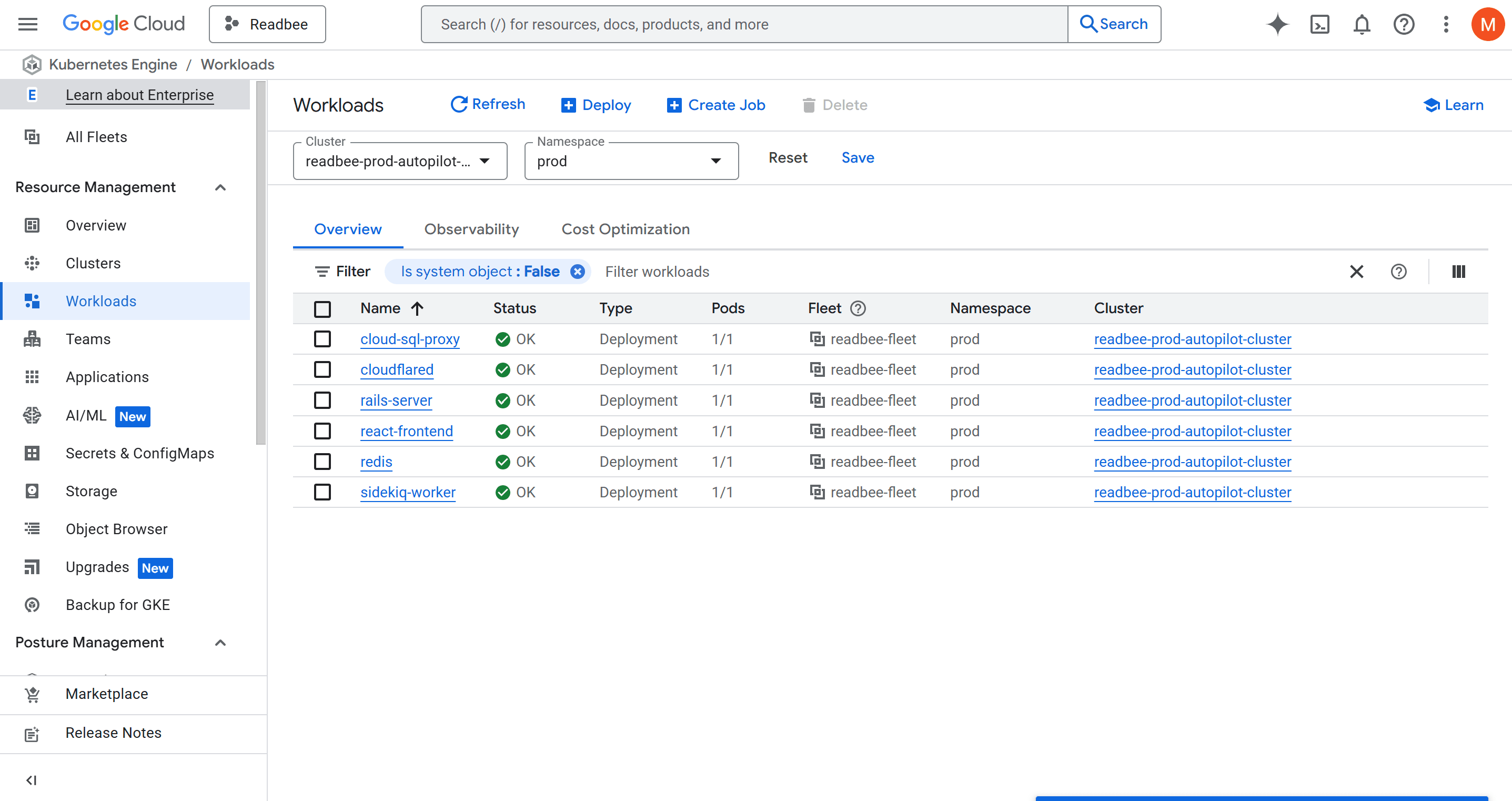Open Backup for GKE
This screenshot has height=801, width=1512.
coord(117,604)
